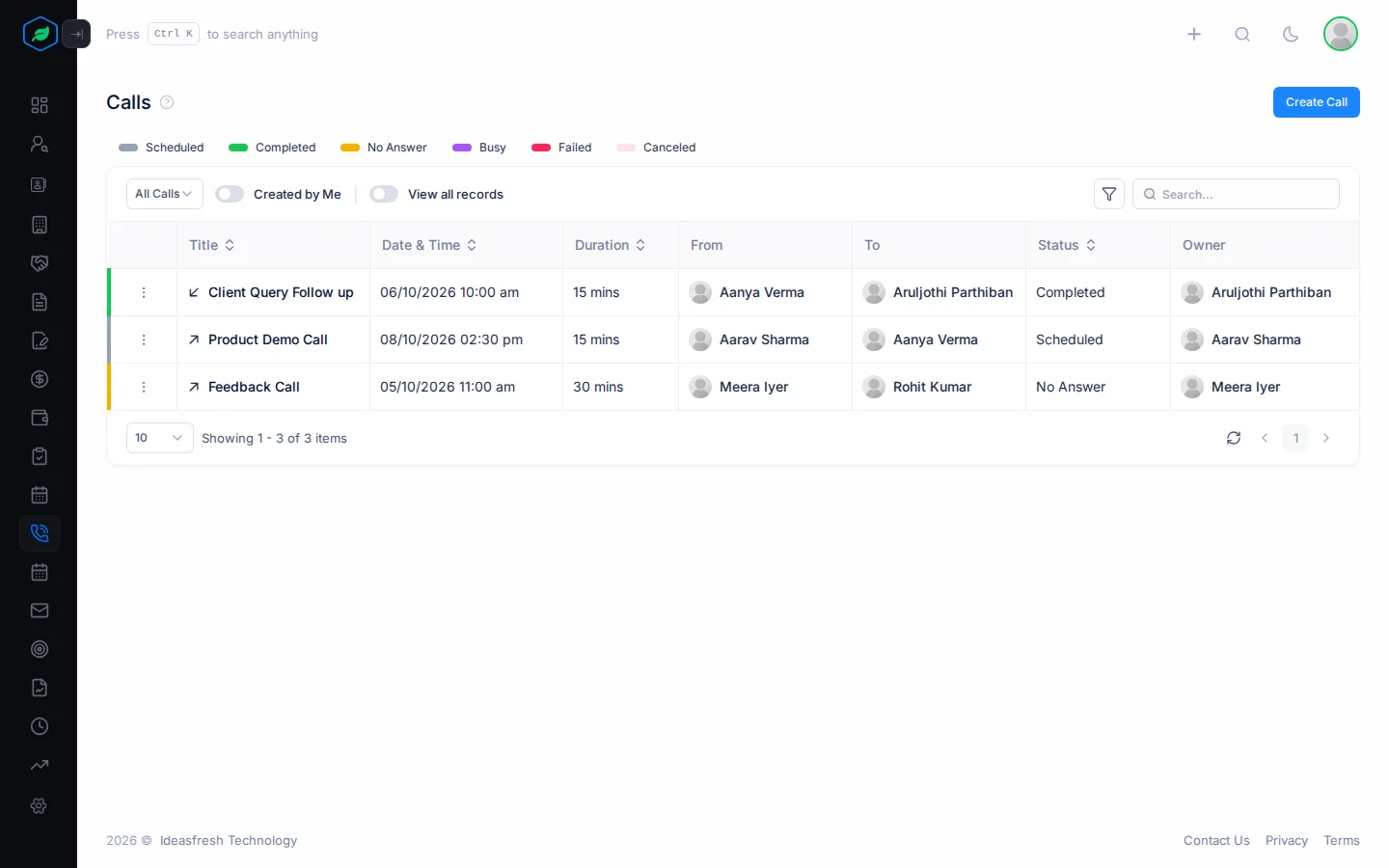Open the Terms link in footer
The height and width of the screenshot is (868, 1389).
click(1342, 841)
